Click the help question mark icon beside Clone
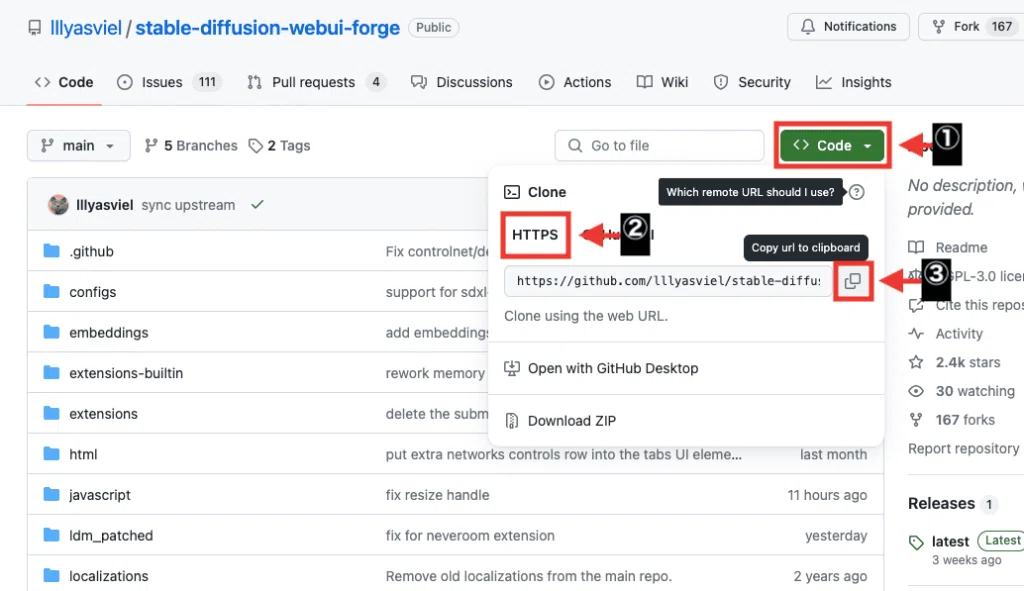Image resolution: width=1024 pixels, height=591 pixels. coord(856,192)
